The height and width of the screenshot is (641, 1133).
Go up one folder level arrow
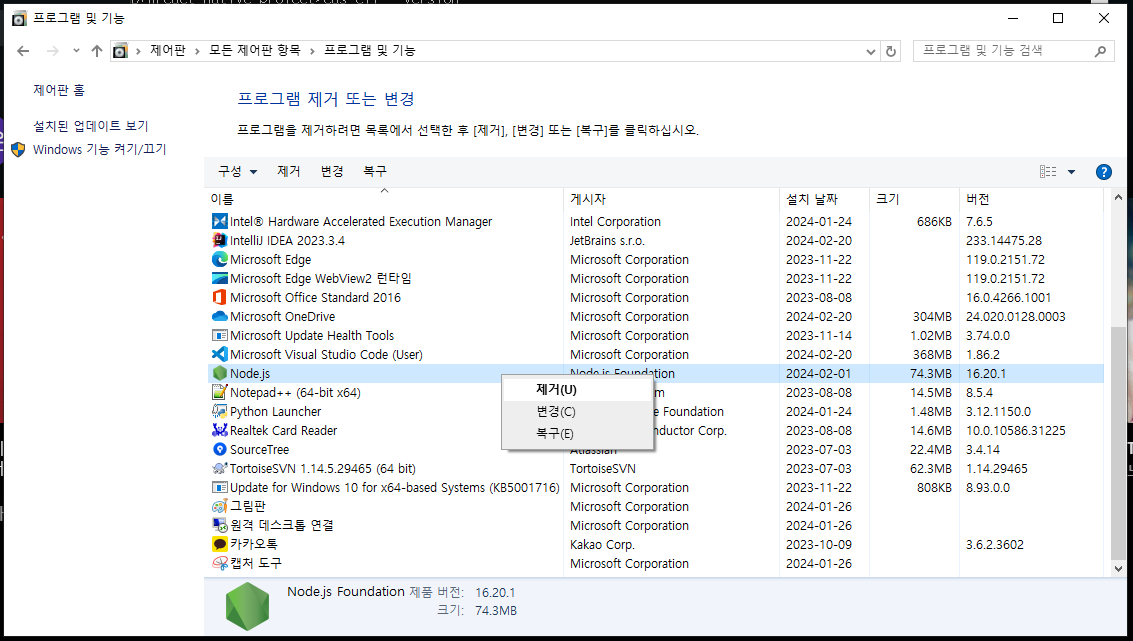(x=97, y=51)
